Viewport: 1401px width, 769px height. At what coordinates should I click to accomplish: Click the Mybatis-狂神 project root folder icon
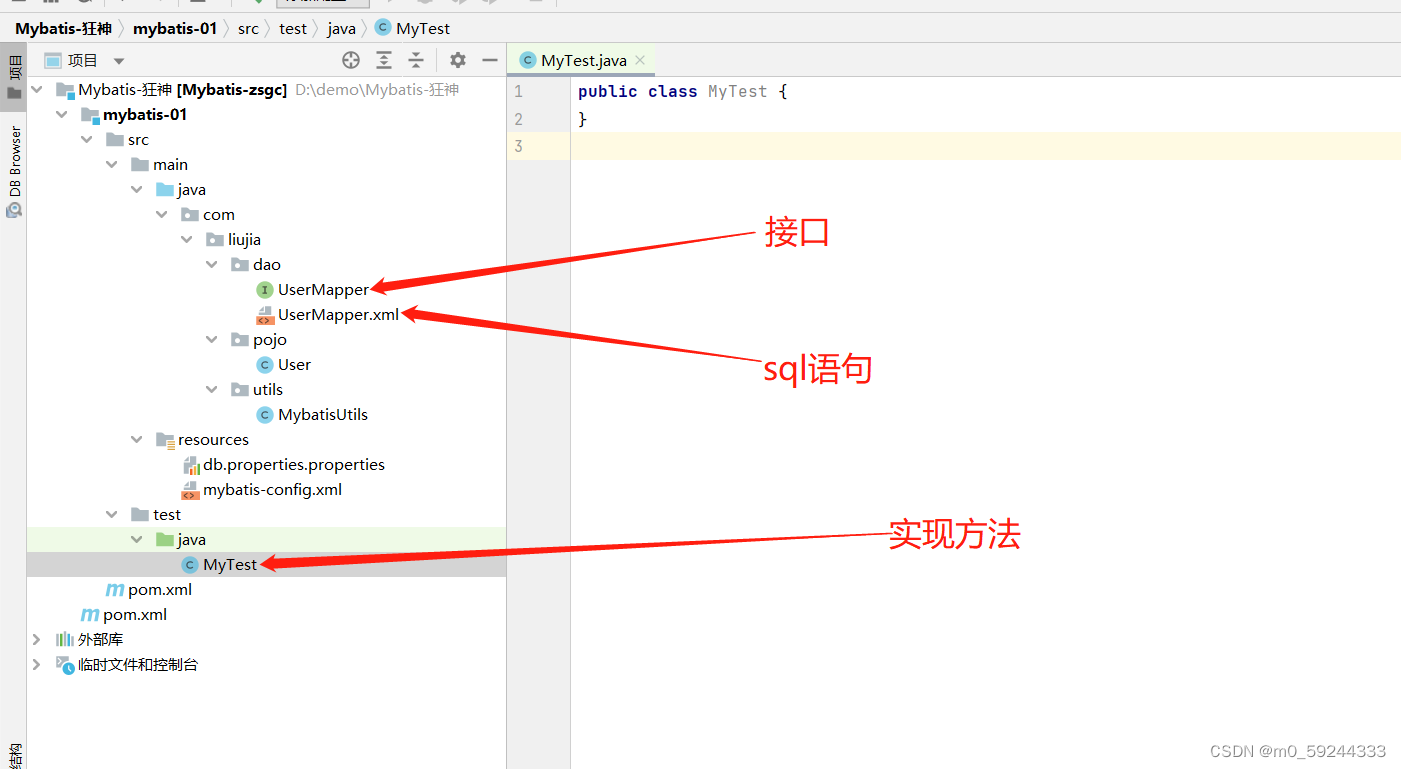pos(65,90)
